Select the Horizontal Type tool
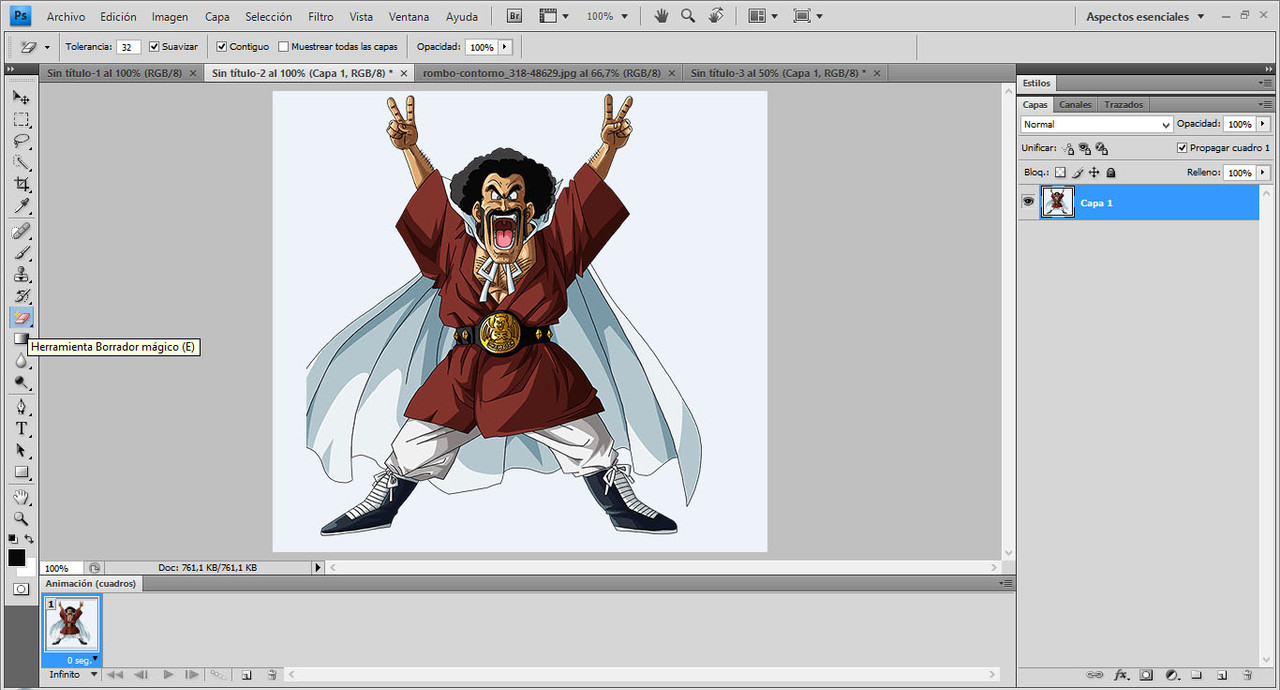 click(x=21, y=429)
